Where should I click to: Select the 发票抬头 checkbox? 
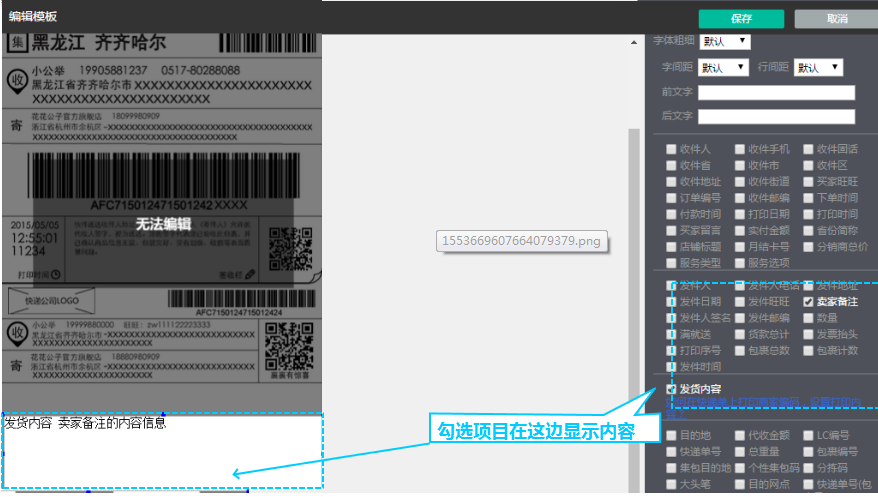coord(808,335)
